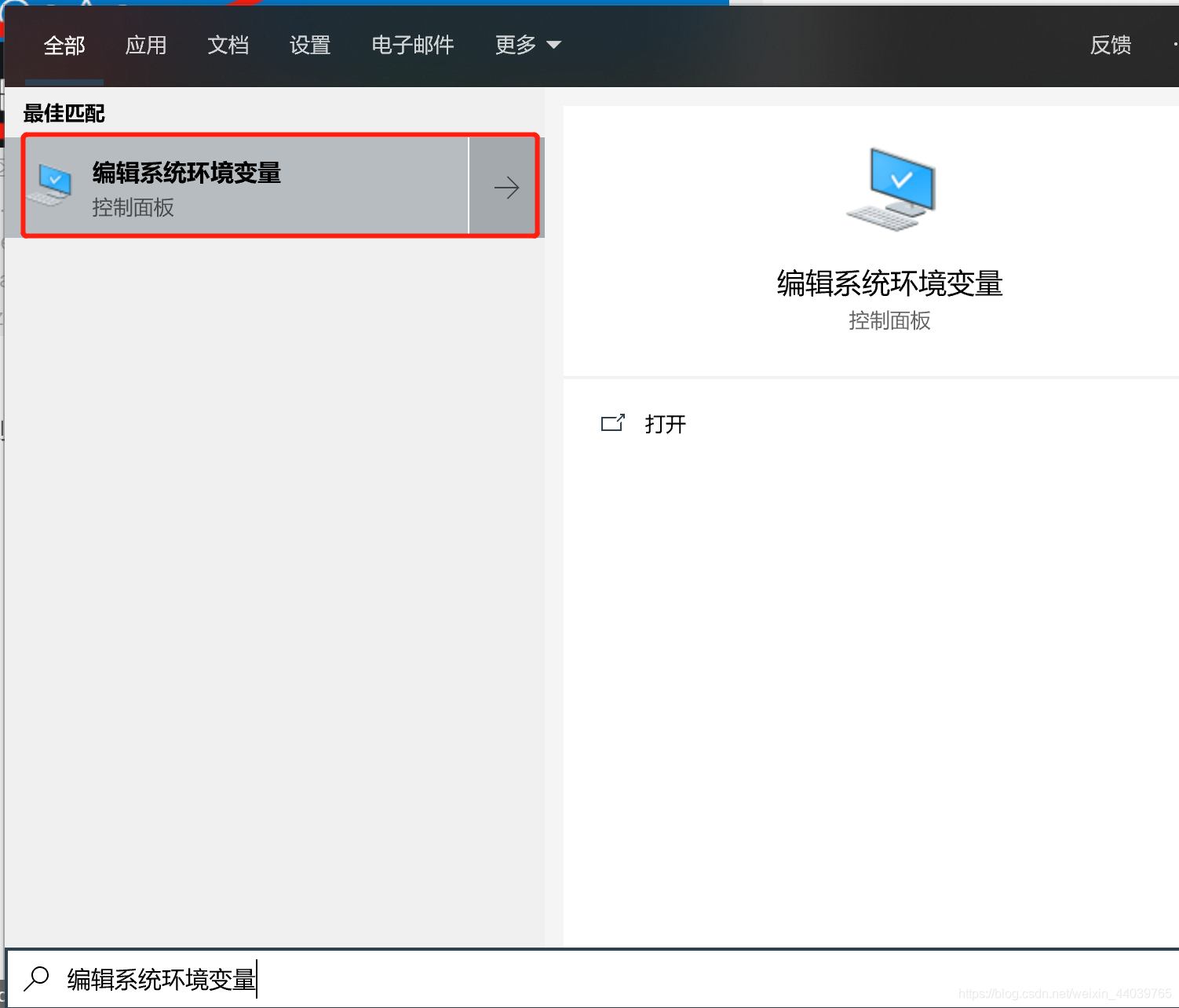Click the magnifier icon in search box
The height and width of the screenshot is (1008, 1179).
click(x=36, y=979)
